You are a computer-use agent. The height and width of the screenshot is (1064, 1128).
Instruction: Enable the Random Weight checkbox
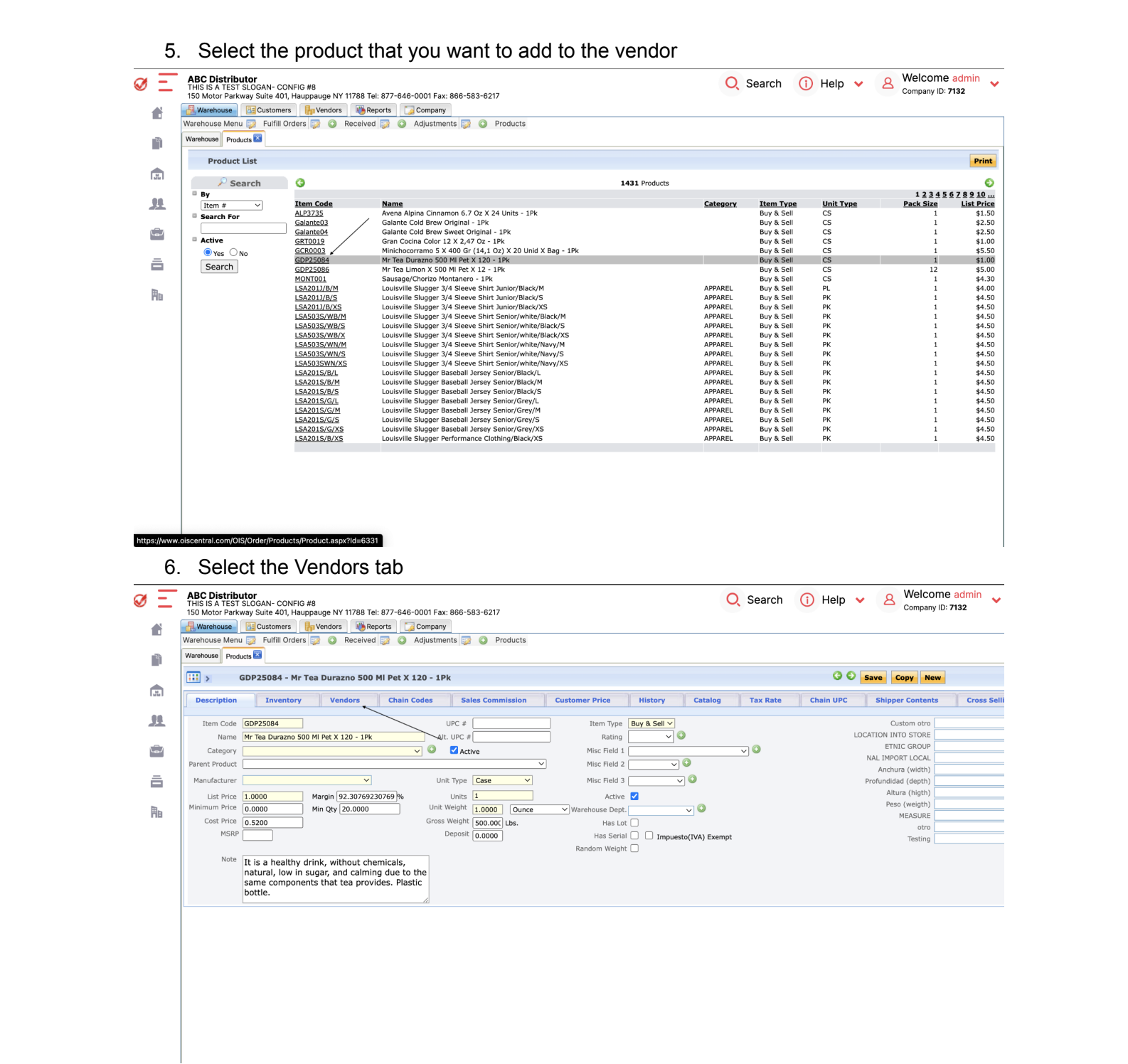pos(634,848)
